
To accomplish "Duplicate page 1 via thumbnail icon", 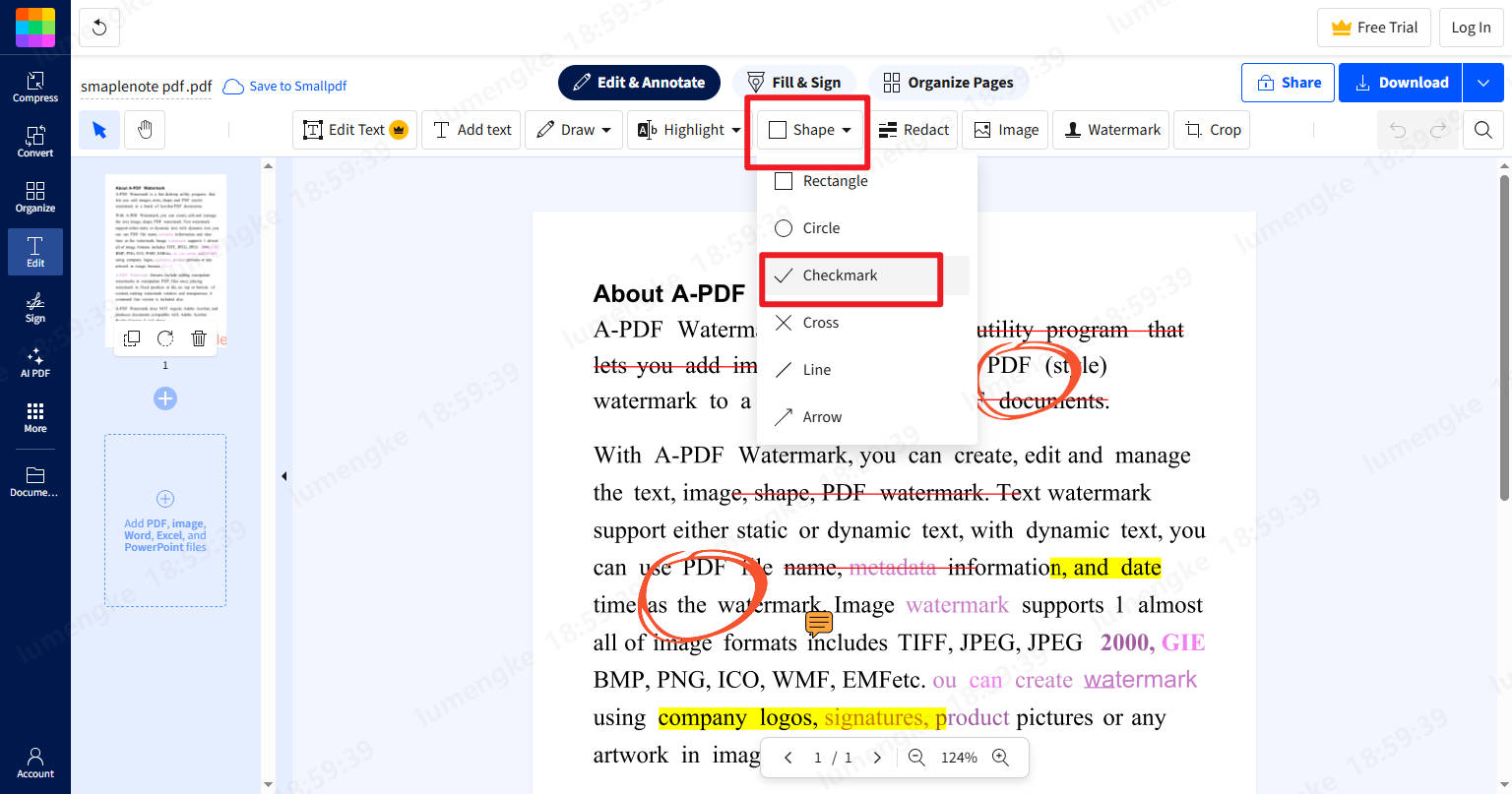I will [132, 338].
